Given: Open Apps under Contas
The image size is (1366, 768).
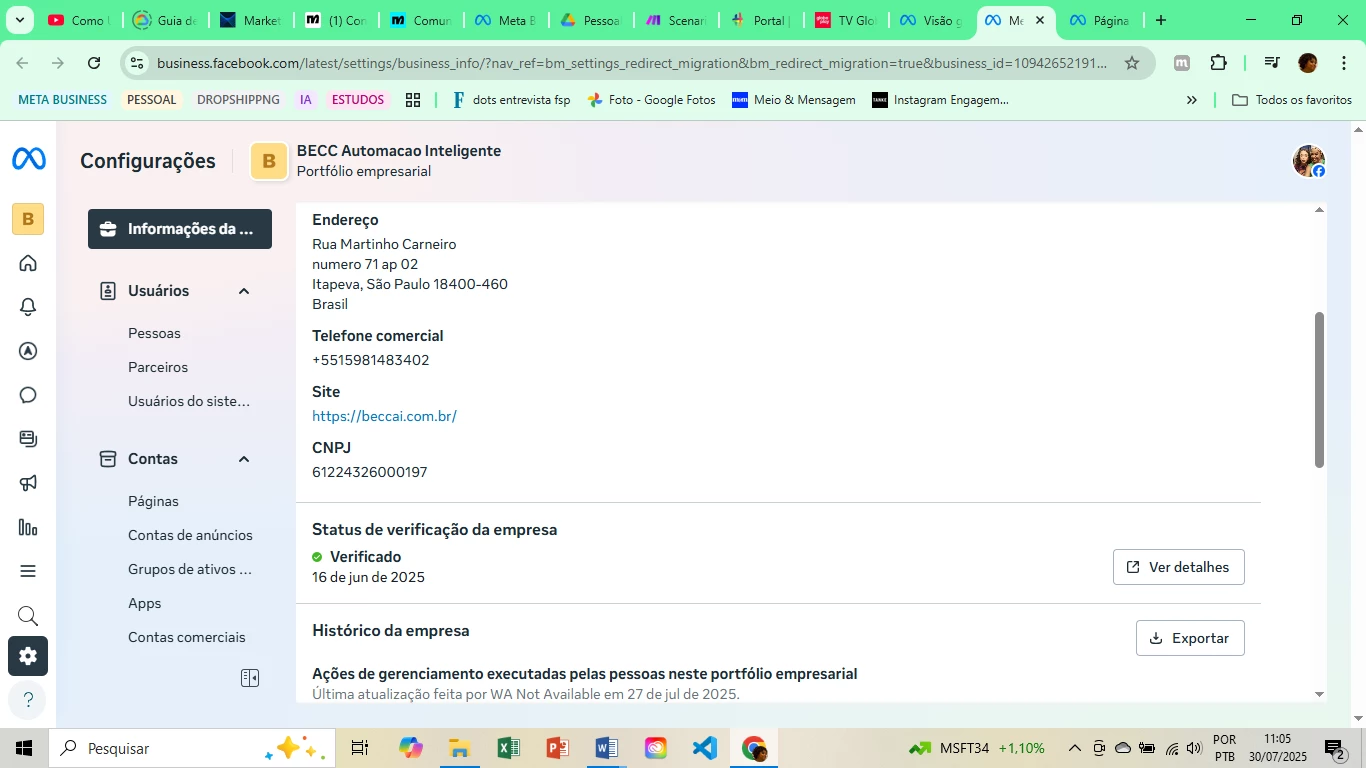Looking at the screenshot, I should (145, 603).
